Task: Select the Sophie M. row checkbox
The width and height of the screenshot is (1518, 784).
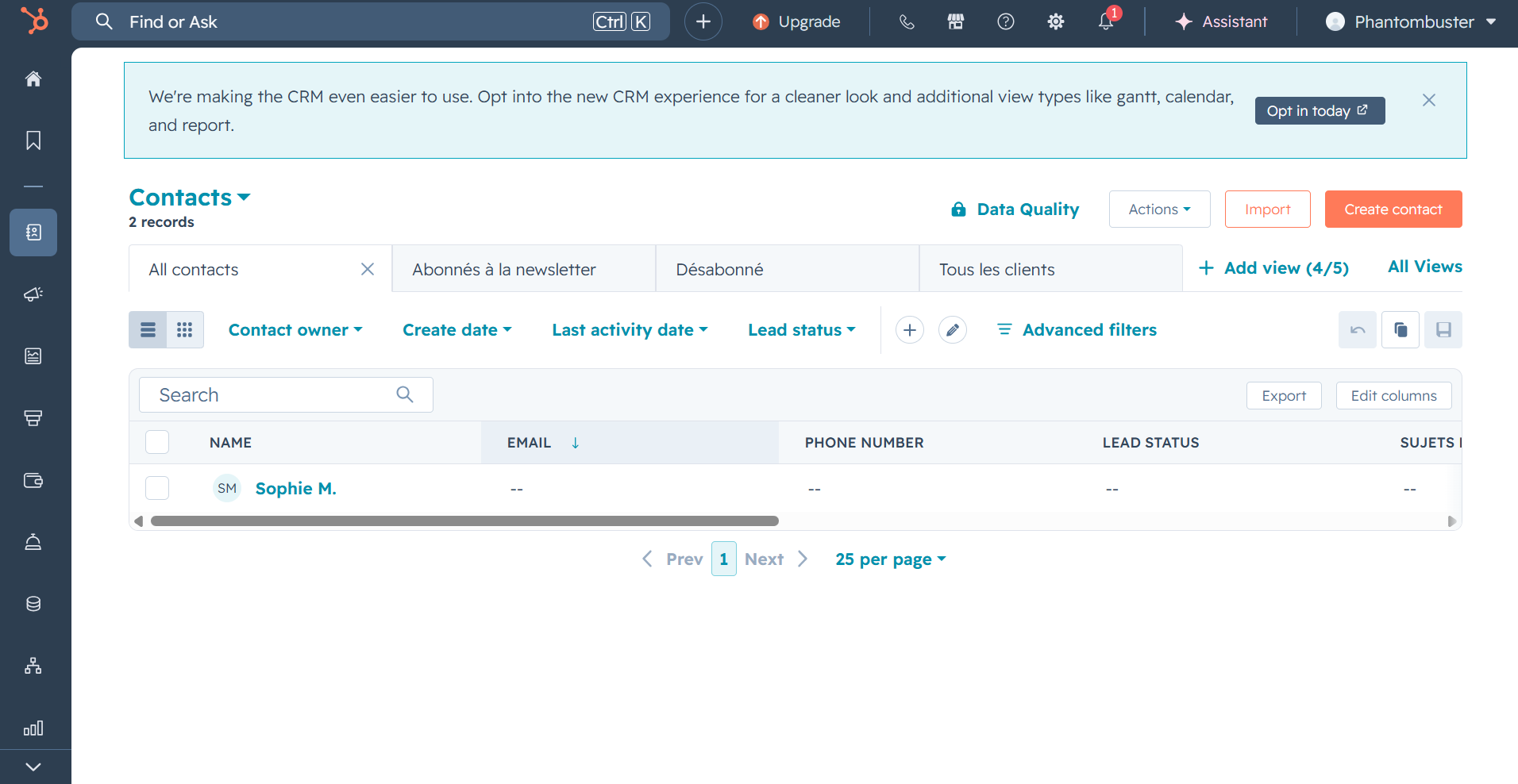Action: 157,488
